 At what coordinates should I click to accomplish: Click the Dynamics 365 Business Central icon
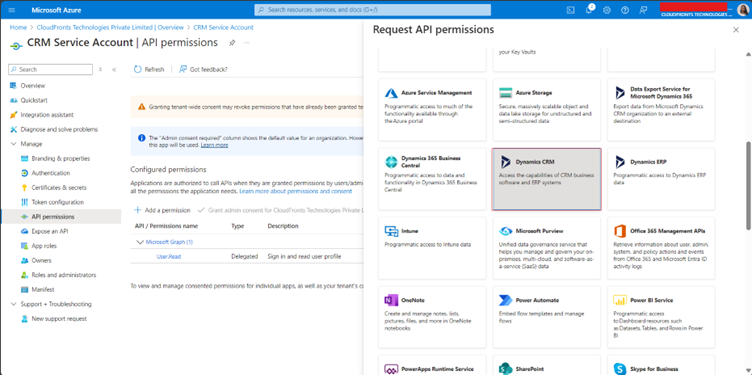click(x=391, y=162)
